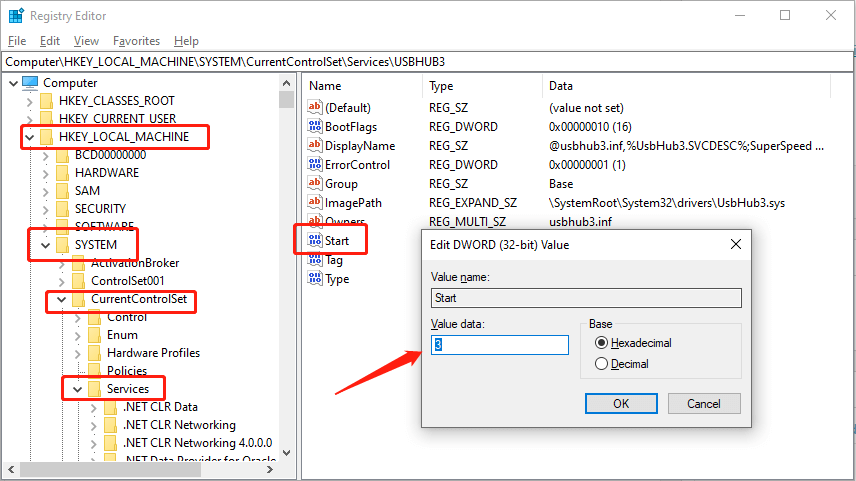Select the ErrorControl DWORD icon
The height and width of the screenshot is (481, 856).
pos(314,164)
